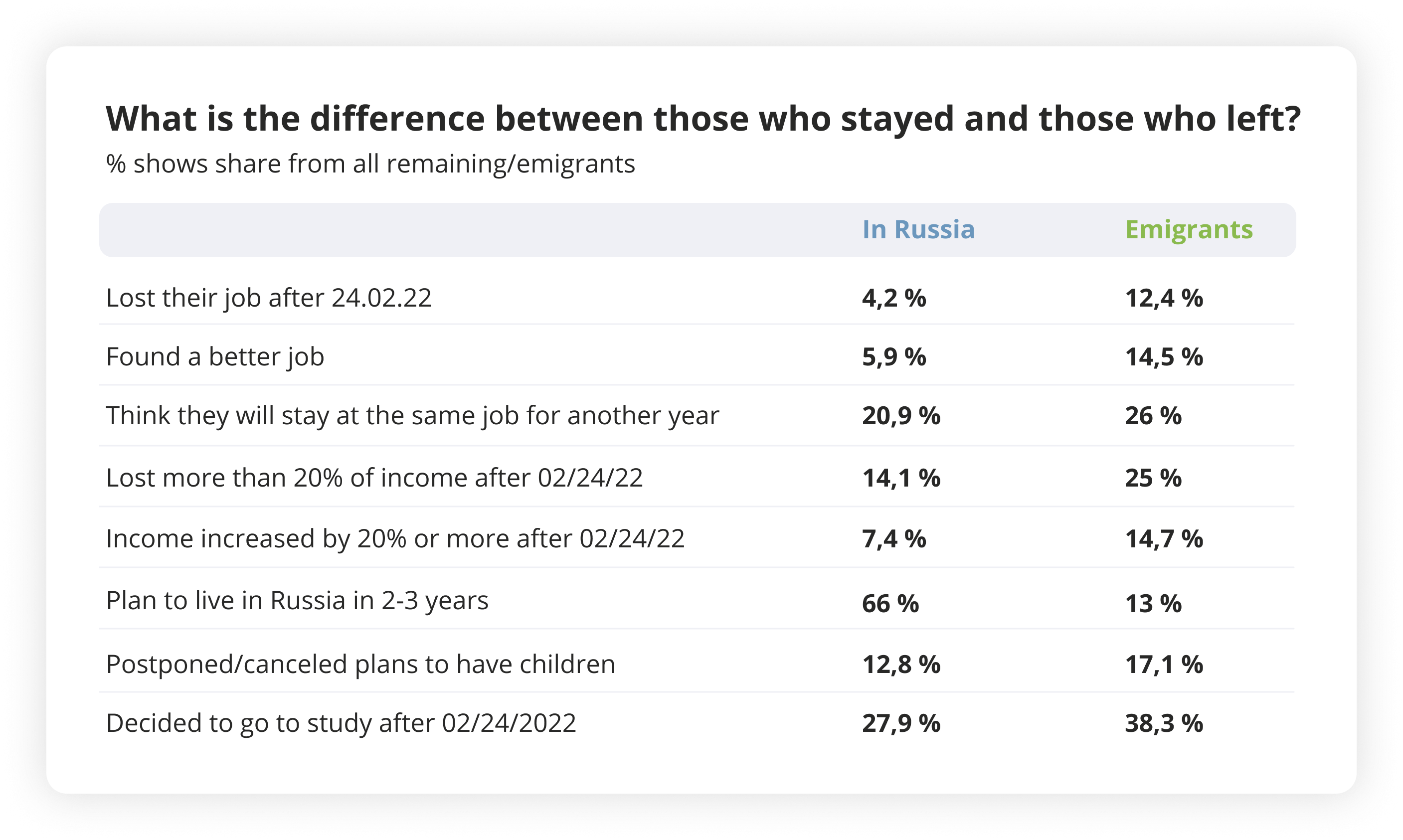Viewport: 1403px width, 840px height.
Task: Click the 20,9 % value in the In Russia column
Action: (x=901, y=417)
